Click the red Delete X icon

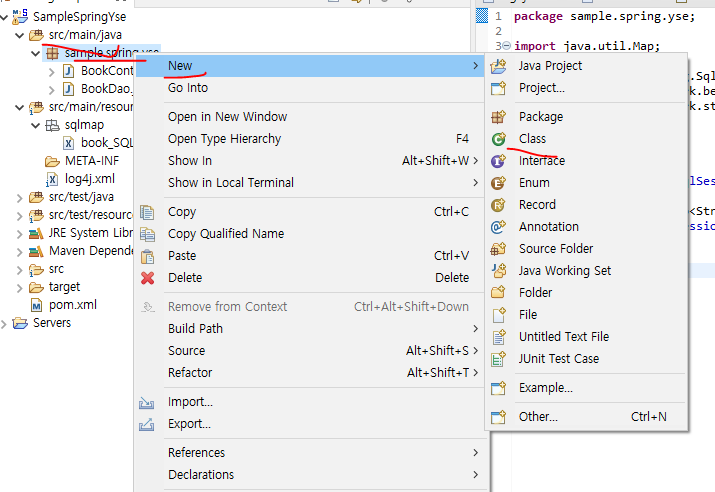click(147, 278)
